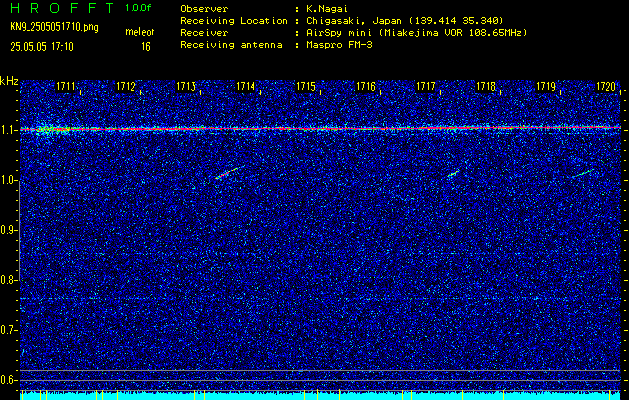The image size is (629, 400).
Task: Click the 1711 time axis label
Action: (66, 86)
